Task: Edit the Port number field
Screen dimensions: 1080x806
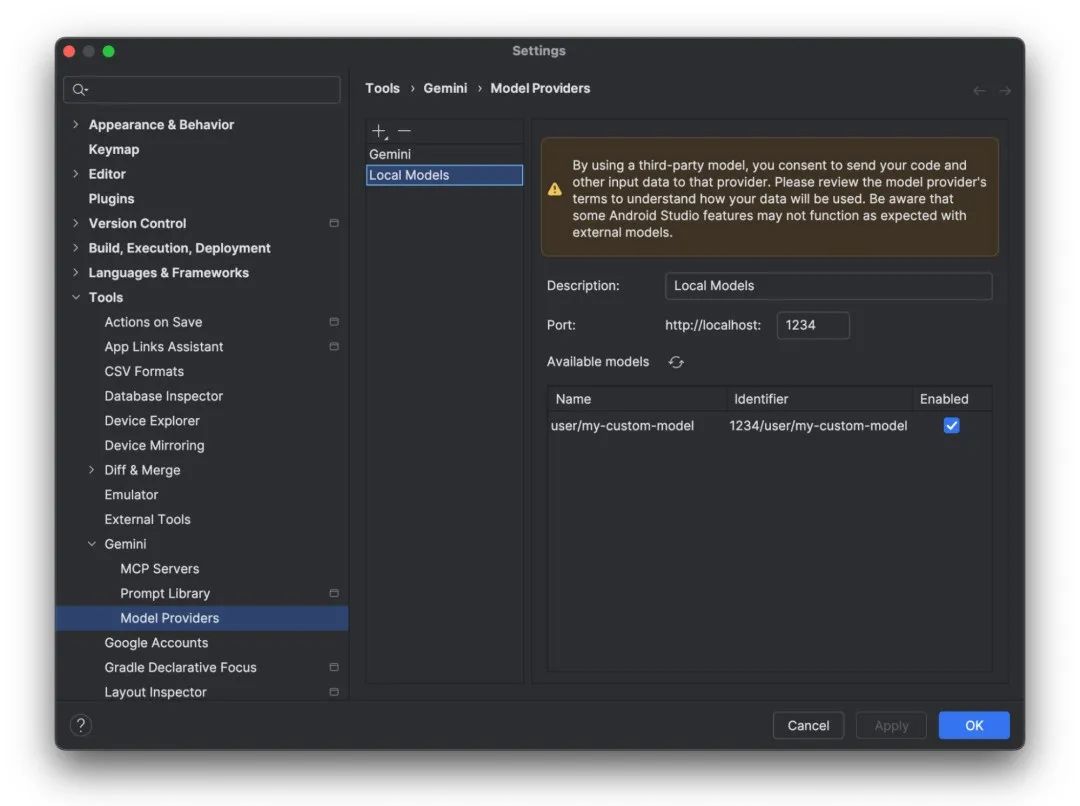Action: point(813,325)
